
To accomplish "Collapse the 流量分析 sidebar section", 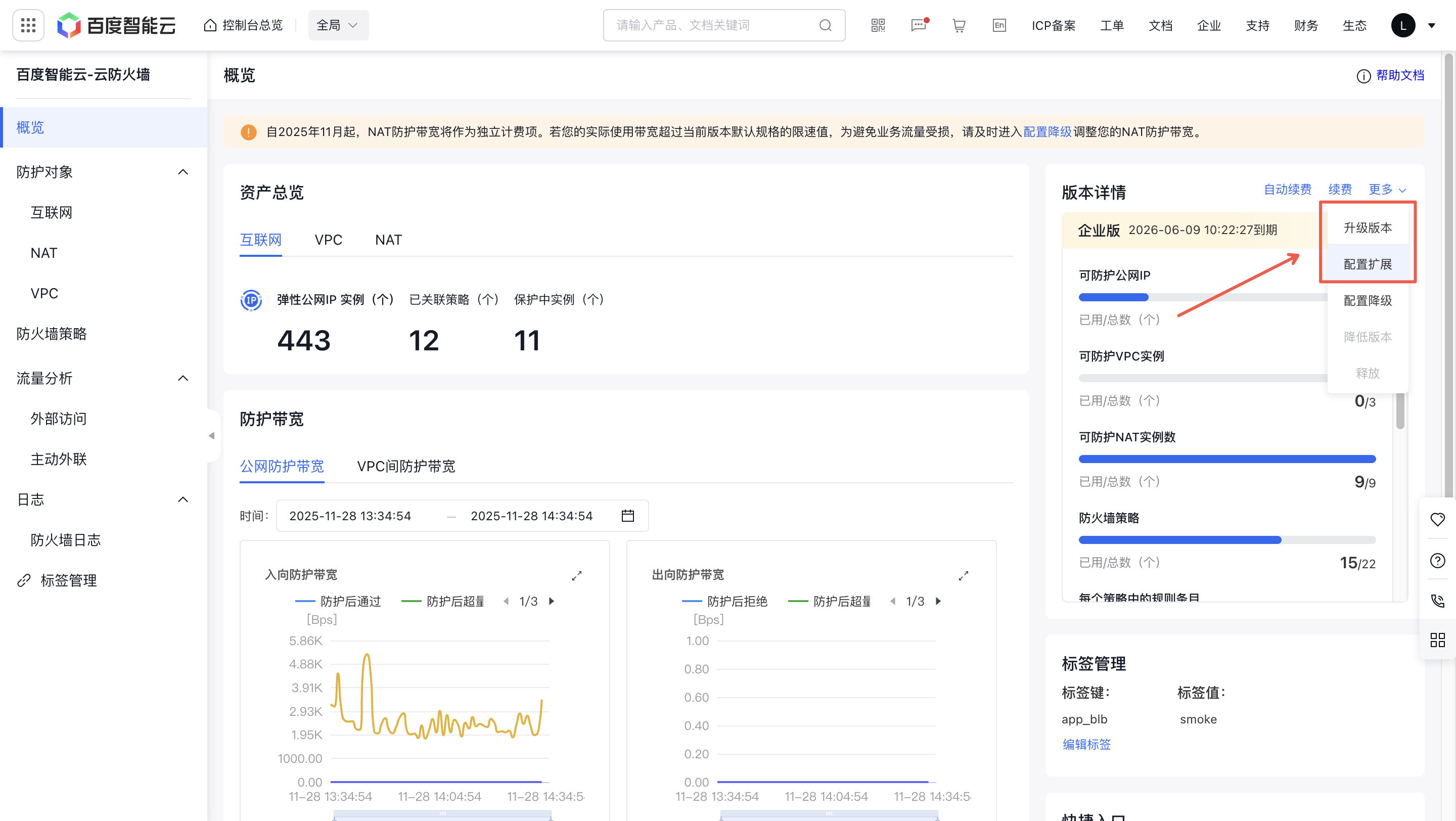I will pos(183,378).
